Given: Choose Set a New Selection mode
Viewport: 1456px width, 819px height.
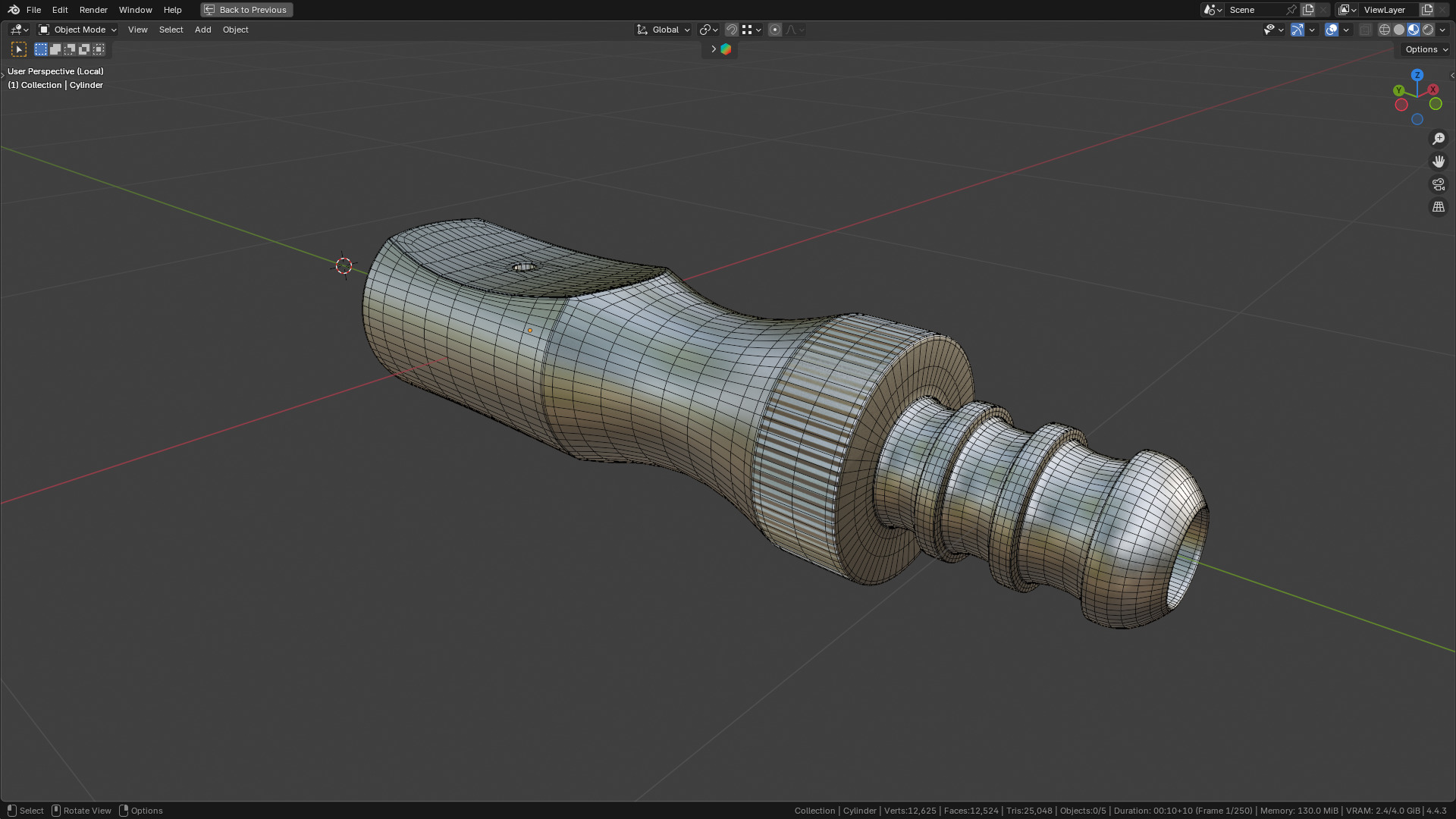Looking at the screenshot, I should (41, 49).
